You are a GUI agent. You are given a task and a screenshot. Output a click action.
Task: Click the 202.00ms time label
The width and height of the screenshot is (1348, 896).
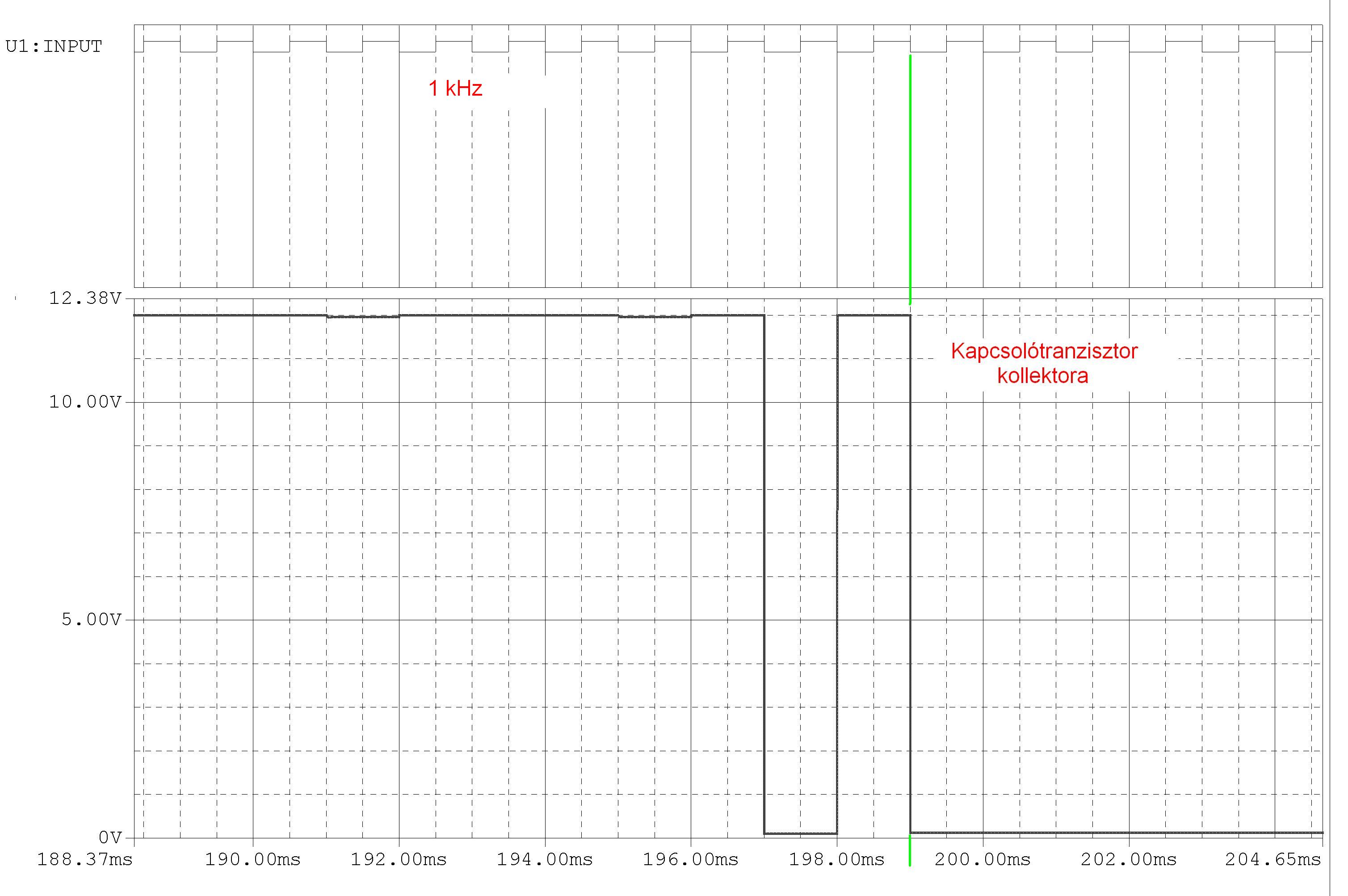tap(1129, 859)
